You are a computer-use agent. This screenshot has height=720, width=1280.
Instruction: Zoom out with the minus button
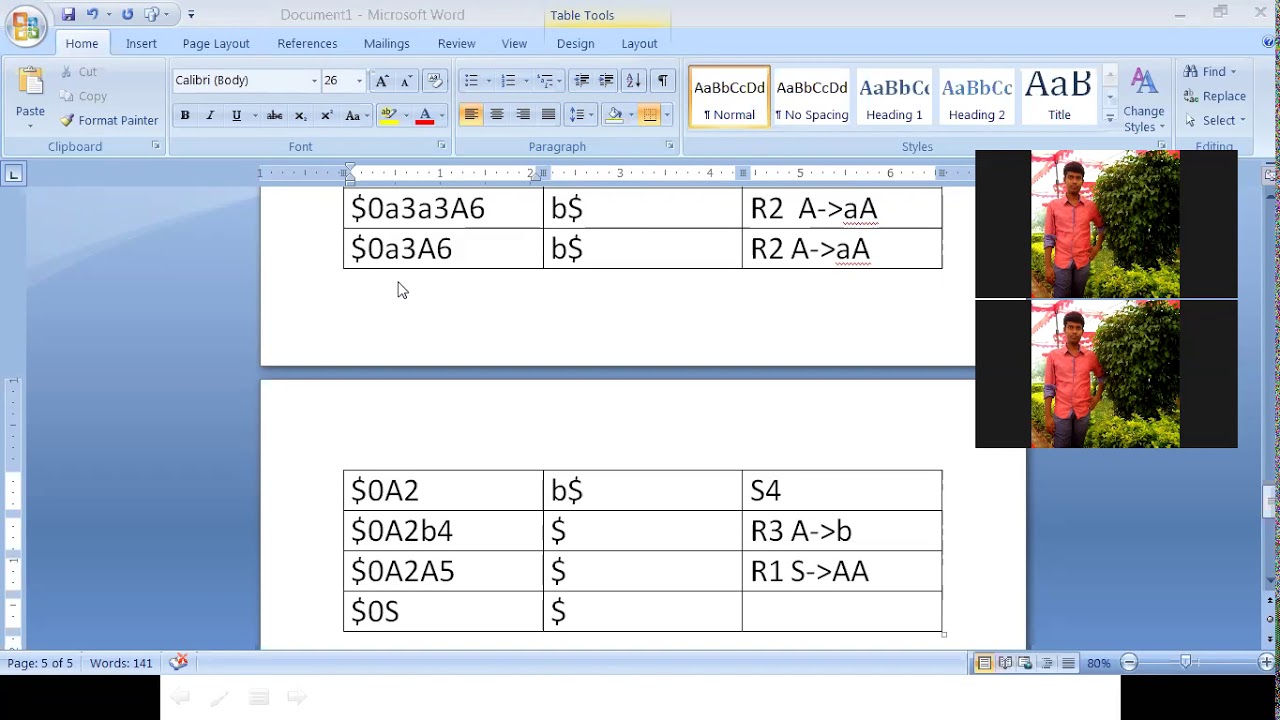point(1129,663)
